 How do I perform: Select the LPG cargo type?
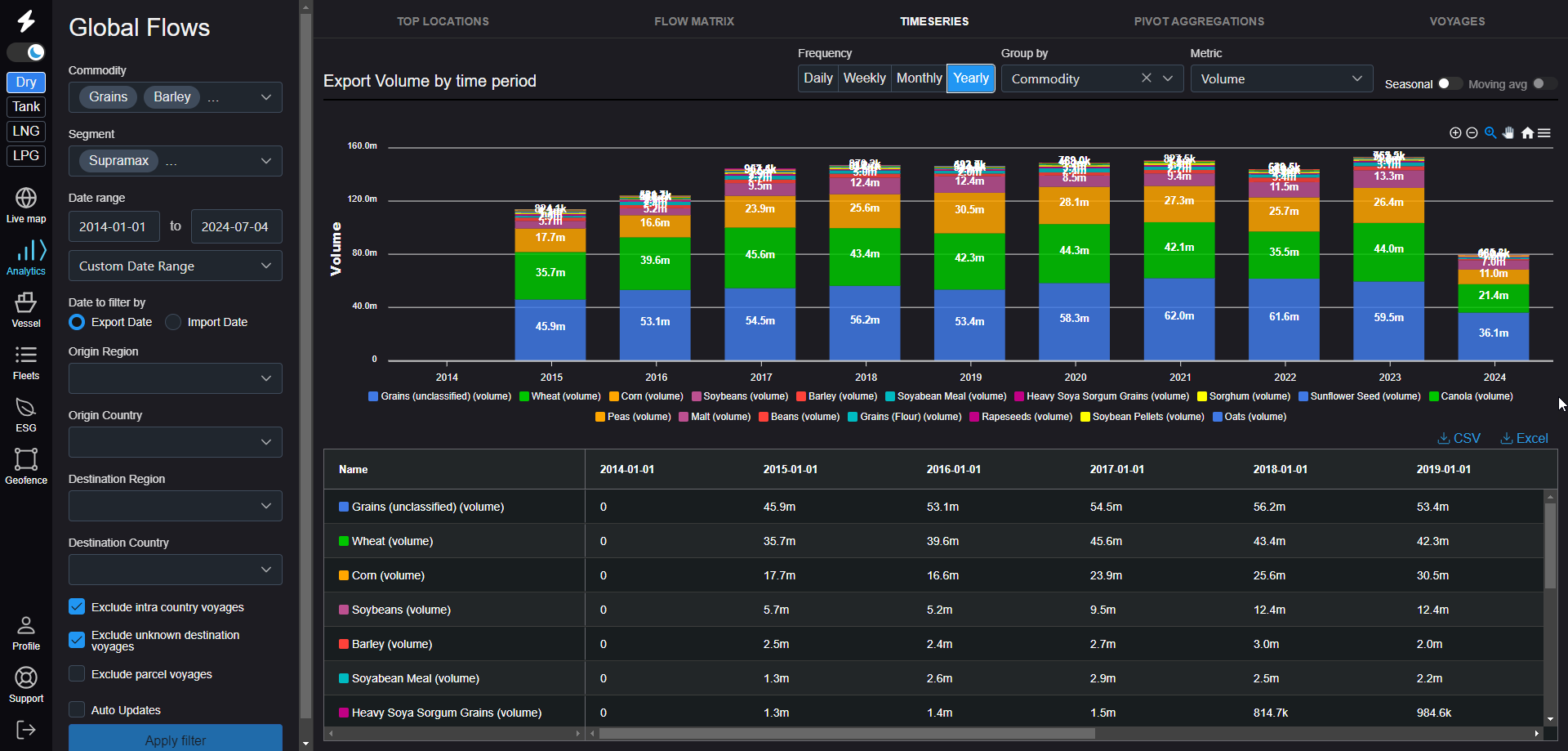(x=26, y=155)
